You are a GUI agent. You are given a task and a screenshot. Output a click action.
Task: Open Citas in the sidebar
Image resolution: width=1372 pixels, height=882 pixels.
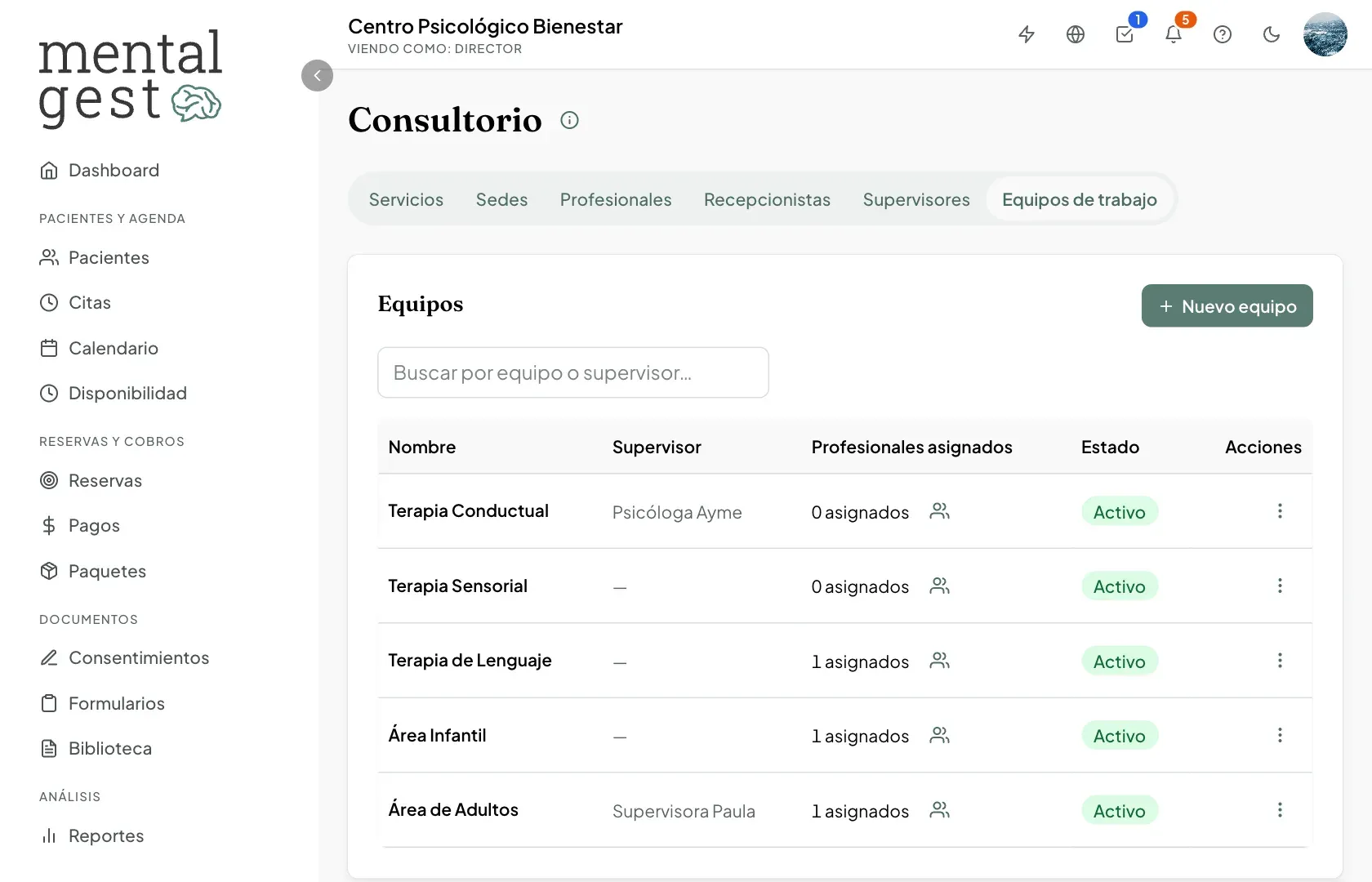[x=75, y=303]
